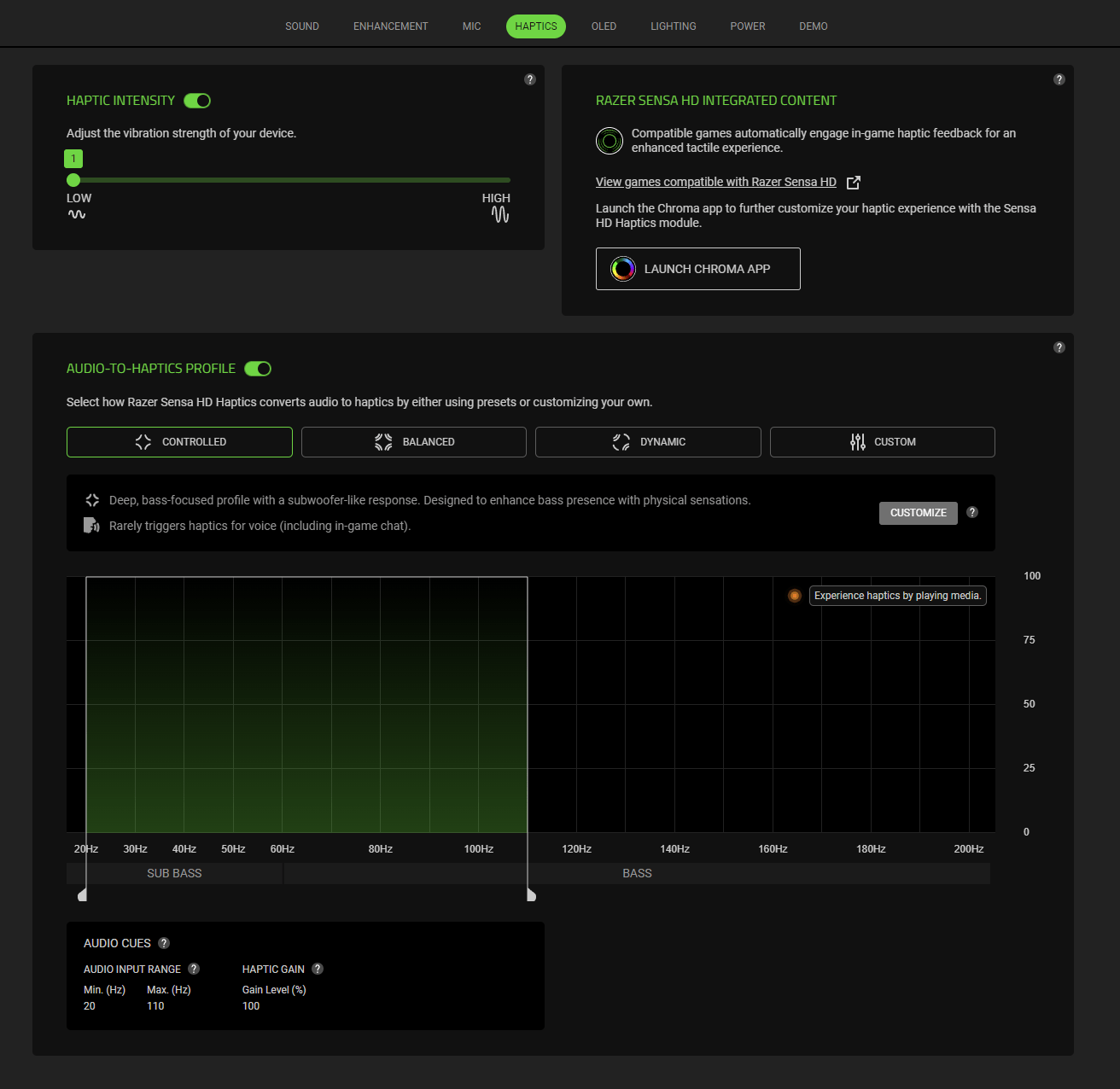This screenshot has width=1120, height=1089.
Task: Click the haptic intensity slider handle
Action: pyautogui.click(x=73, y=180)
